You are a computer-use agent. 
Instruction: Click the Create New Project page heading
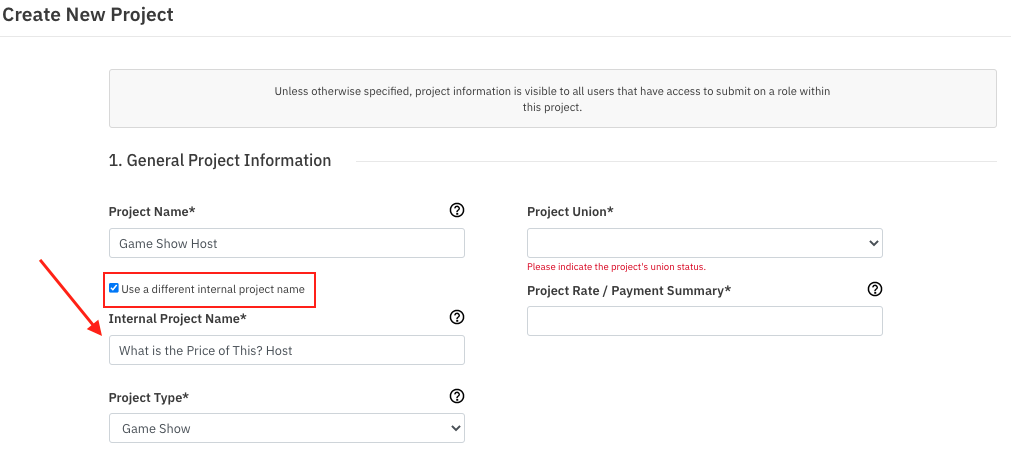(88, 15)
